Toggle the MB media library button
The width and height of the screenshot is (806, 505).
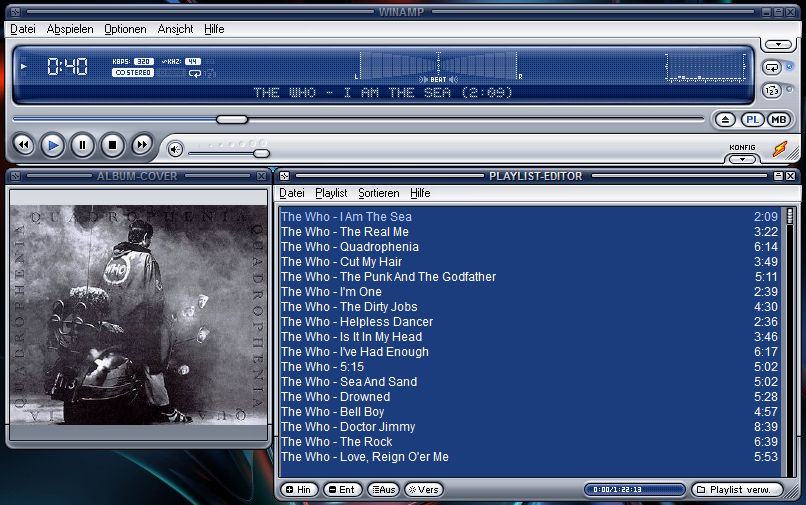778,120
